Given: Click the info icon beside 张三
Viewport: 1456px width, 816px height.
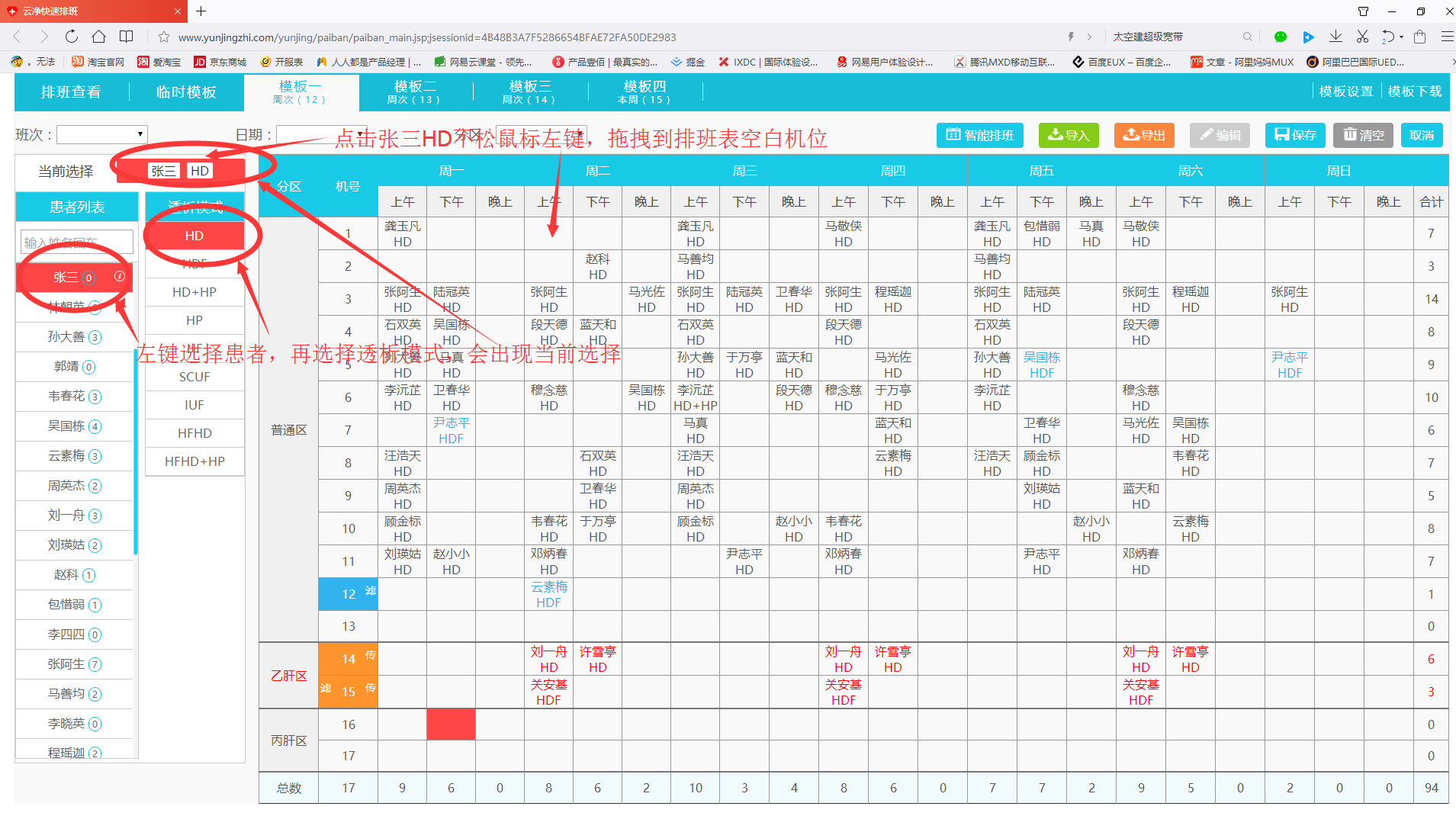Looking at the screenshot, I should tap(120, 276).
